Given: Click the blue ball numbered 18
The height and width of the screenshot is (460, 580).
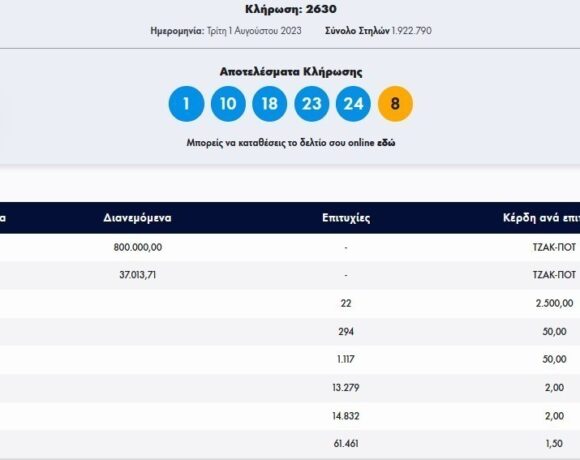Looking at the screenshot, I should [x=270, y=104].
